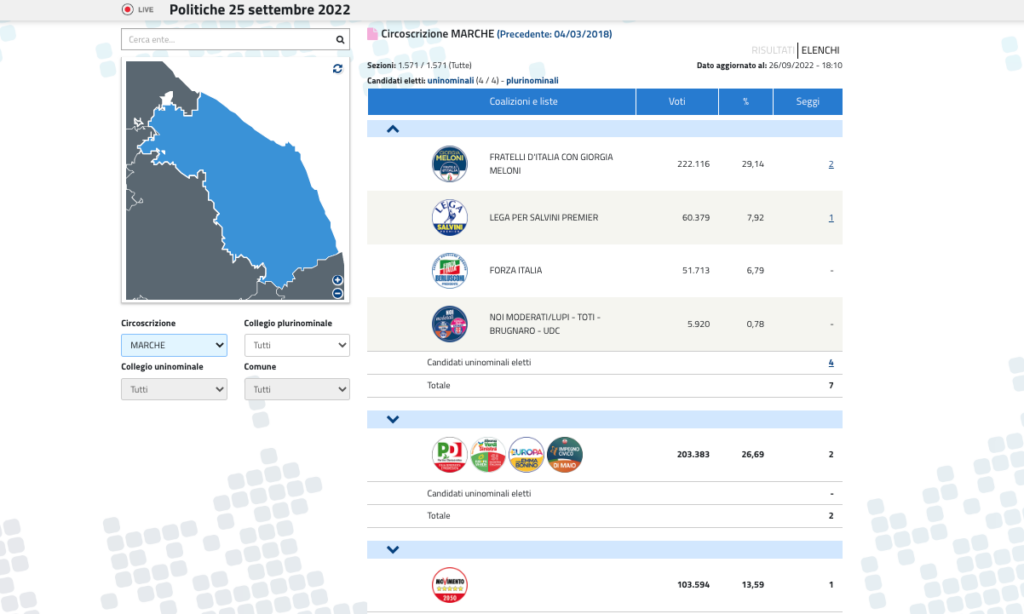Screen dimensions: 1024x614
Task: Click the percentage 26,69
Action: [752, 455]
